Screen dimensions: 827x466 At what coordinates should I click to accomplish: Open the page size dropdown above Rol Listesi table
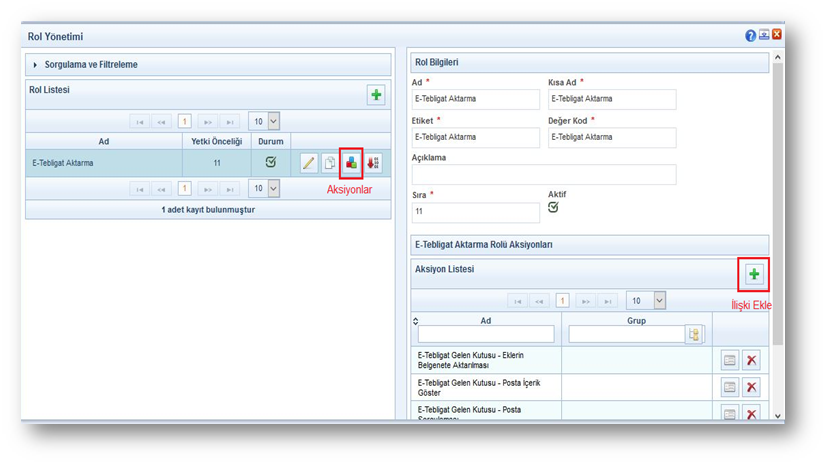(264, 121)
